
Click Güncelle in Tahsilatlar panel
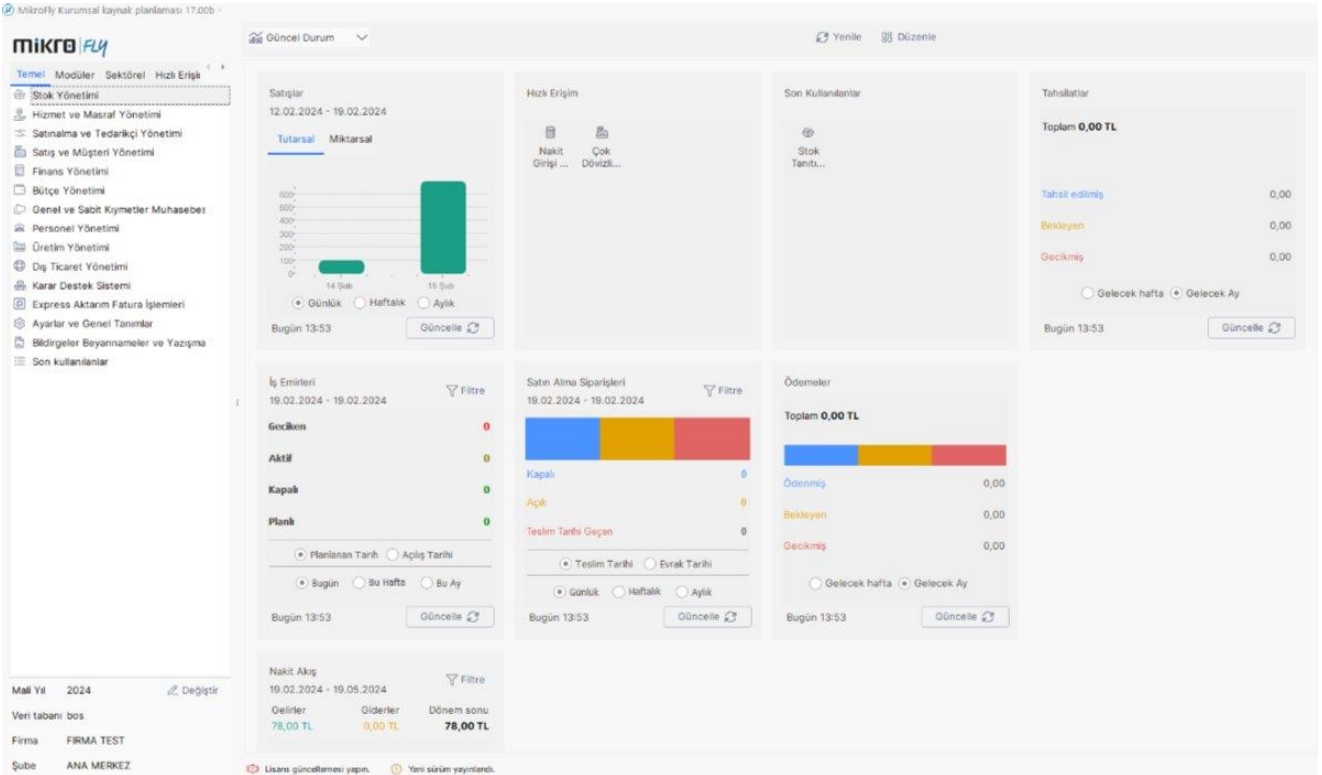1251,327
